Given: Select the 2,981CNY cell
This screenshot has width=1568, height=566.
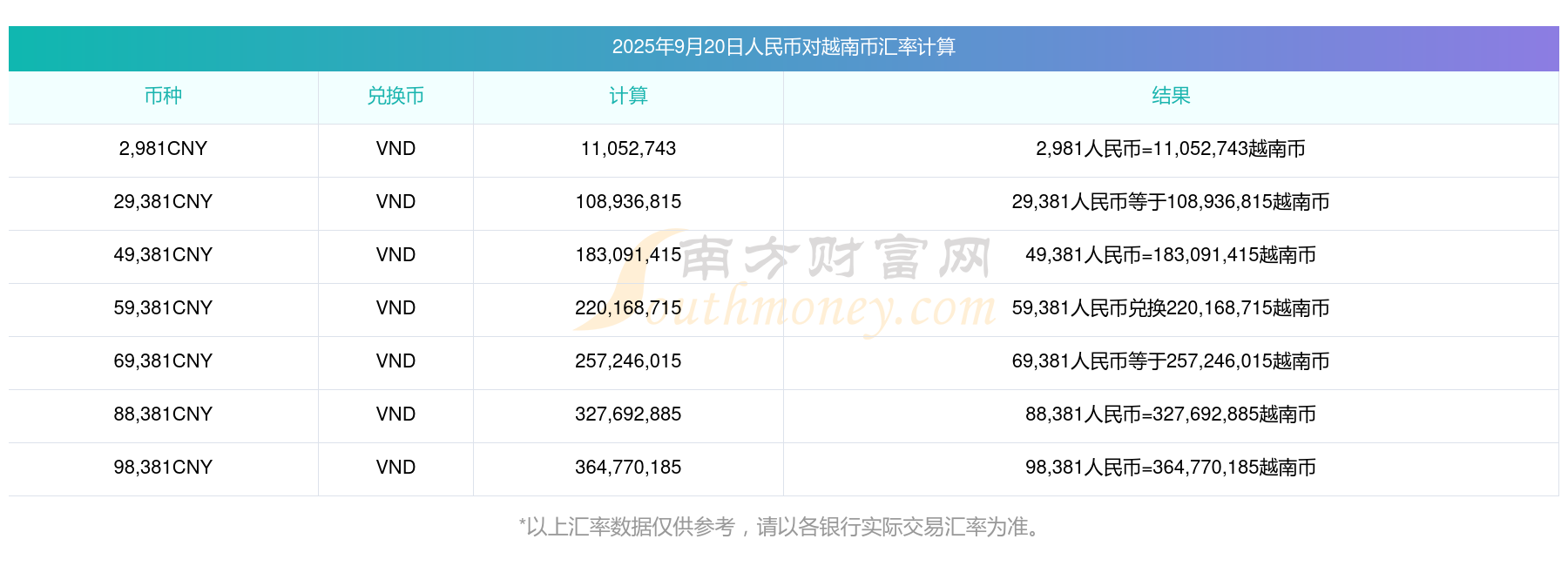Looking at the screenshot, I should pyautogui.click(x=163, y=149).
